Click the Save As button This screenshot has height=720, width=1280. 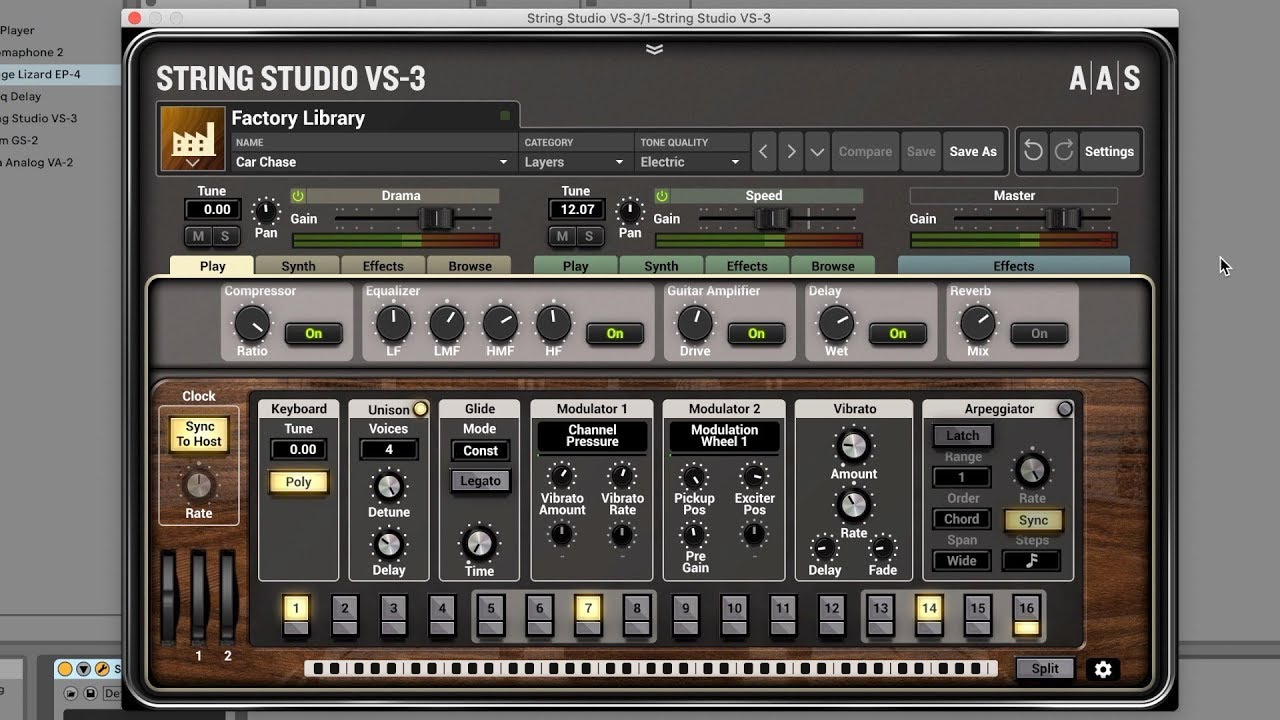(x=973, y=152)
